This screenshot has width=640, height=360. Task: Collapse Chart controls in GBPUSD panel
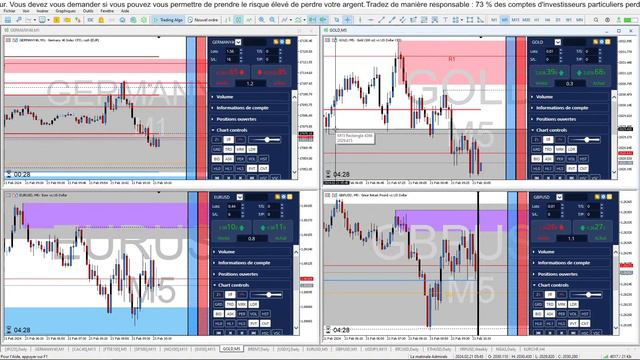pyautogui.click(x=571, y=285)
